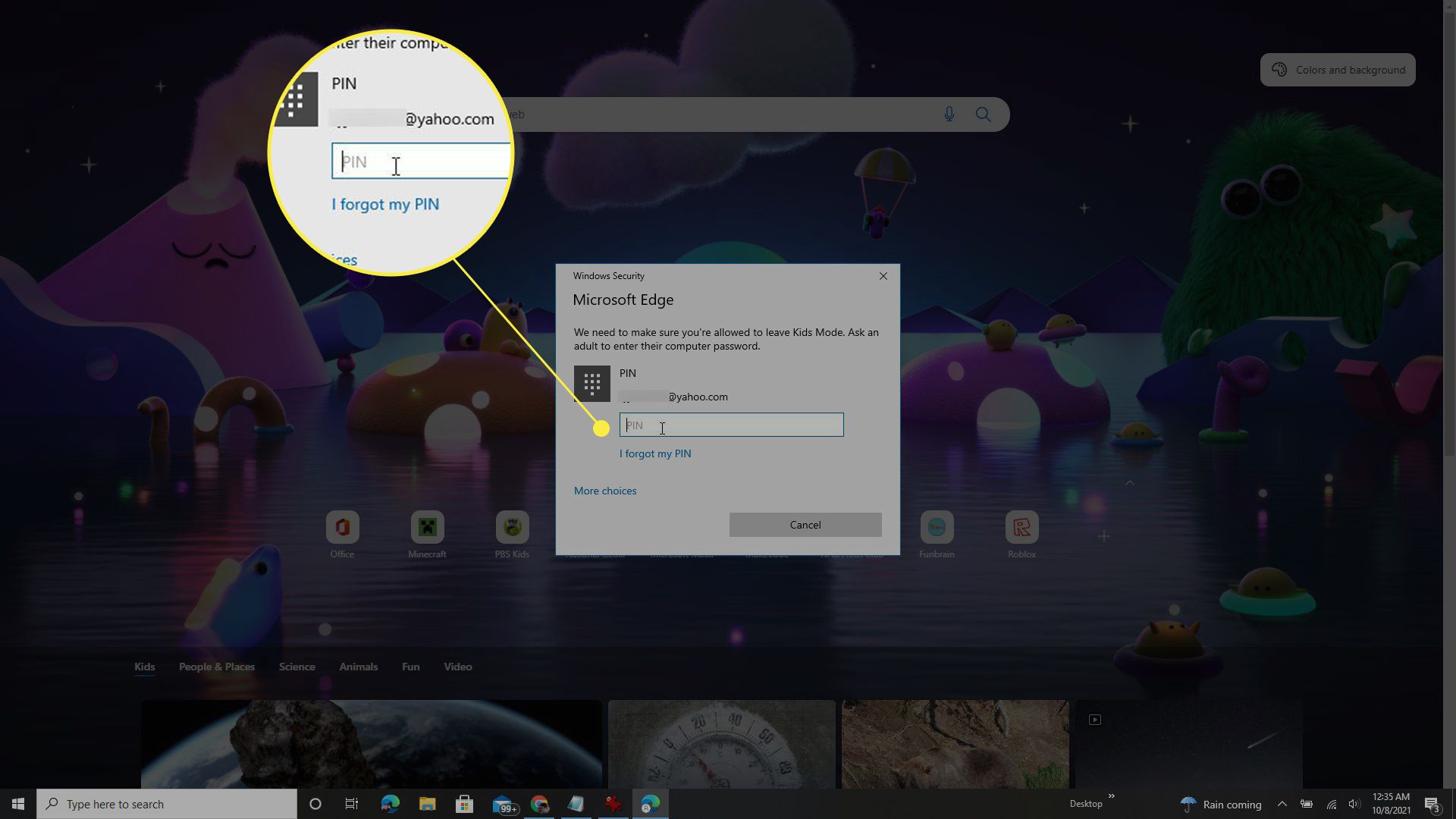This screenshot has height=819, width=1456.
Task: Click the microphone voice search icon
Action: click(x=949, y=115)
